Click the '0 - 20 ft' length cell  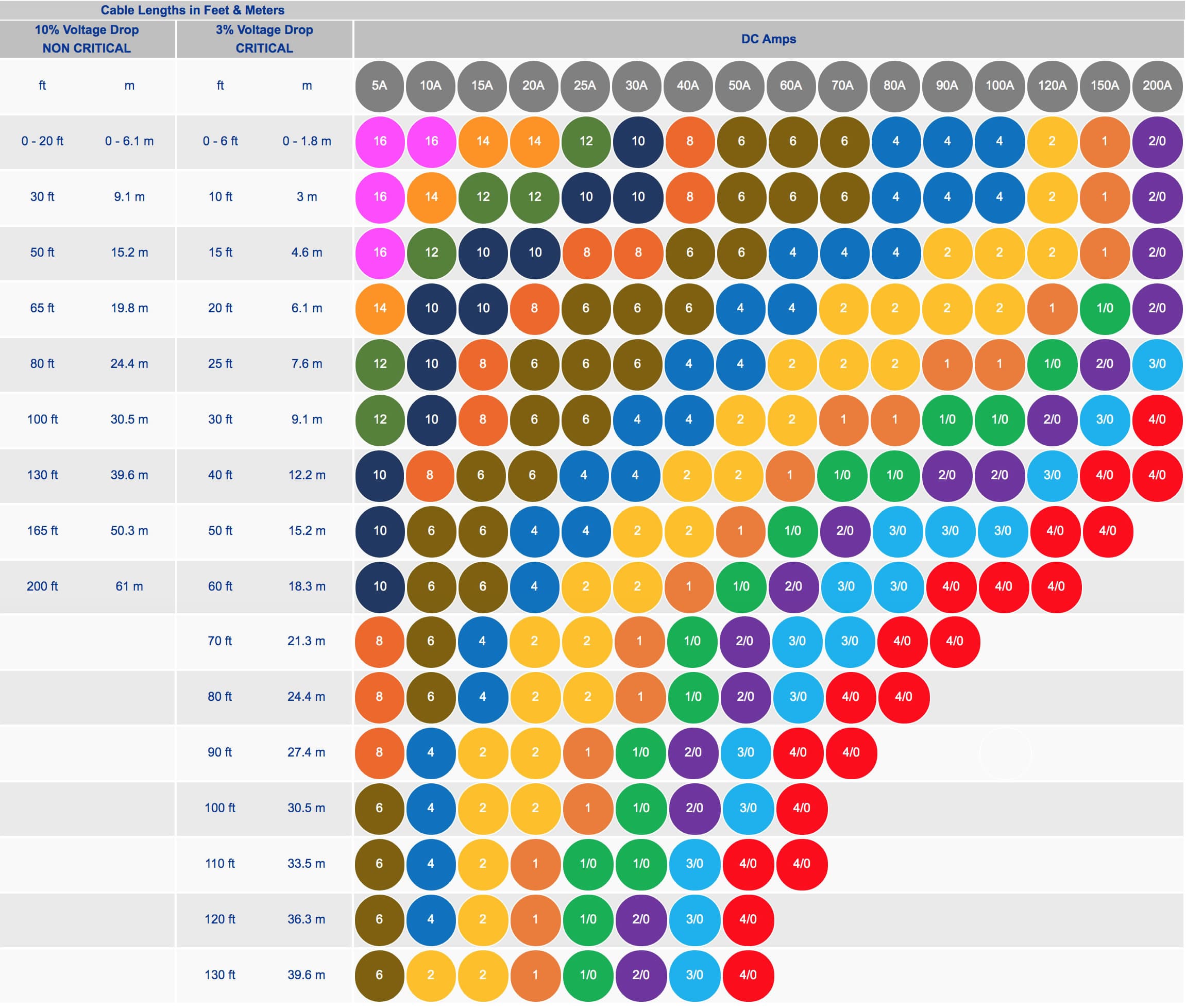(42, 141)
